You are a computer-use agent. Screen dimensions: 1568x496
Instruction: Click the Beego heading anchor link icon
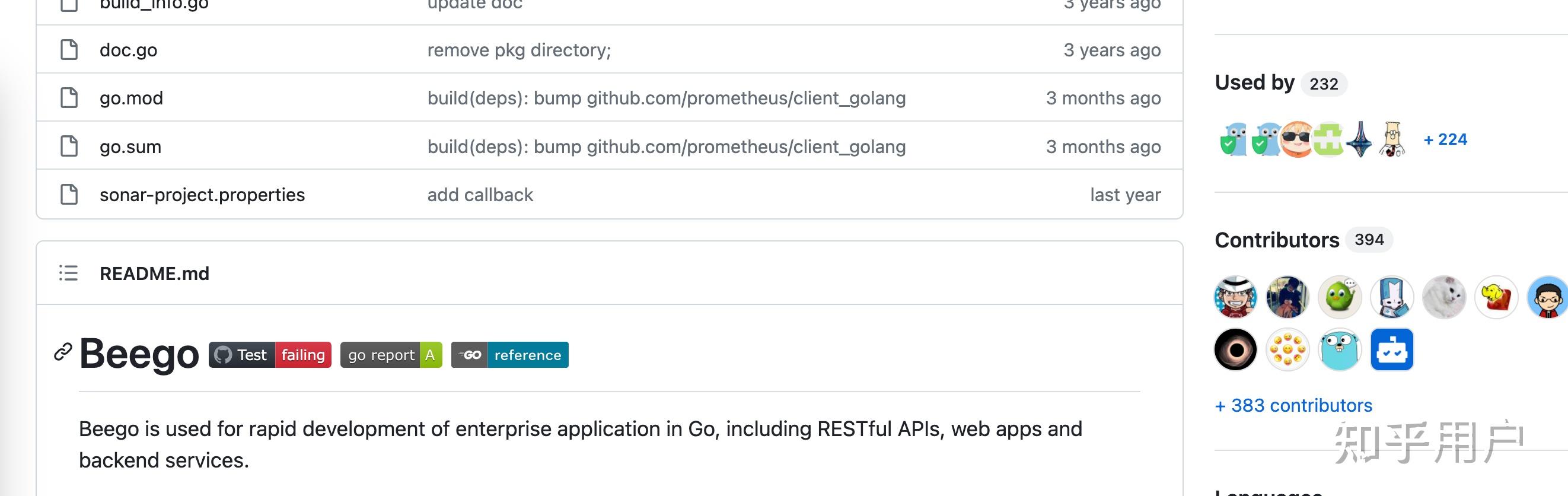coord(63,352)
